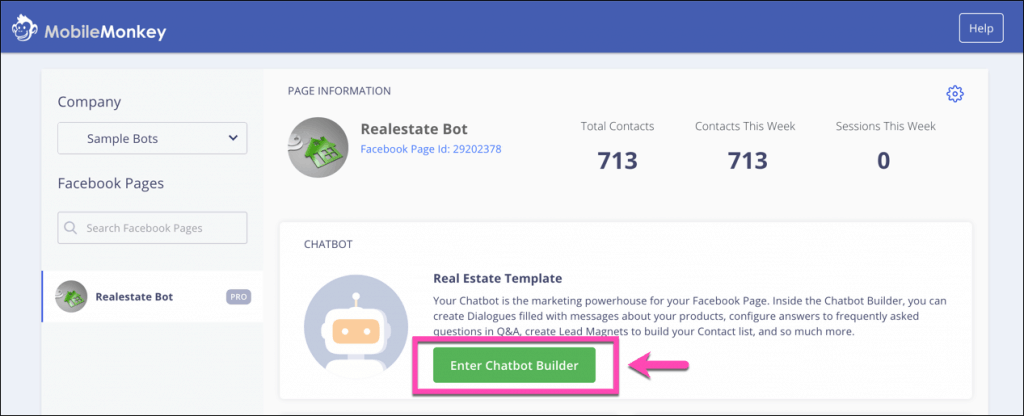Image resolution: width=1024 pixels, height=416 pixels.
Task: Expand the Sample Bots company dropdown
Action: (152, 138)
